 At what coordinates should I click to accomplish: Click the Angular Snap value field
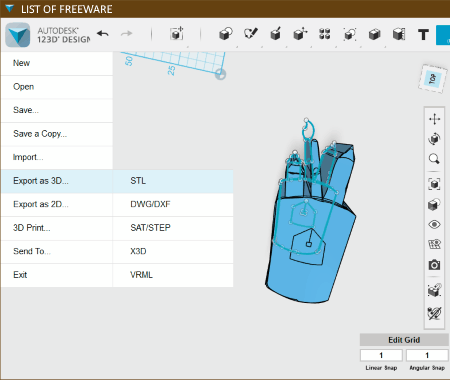427,355
